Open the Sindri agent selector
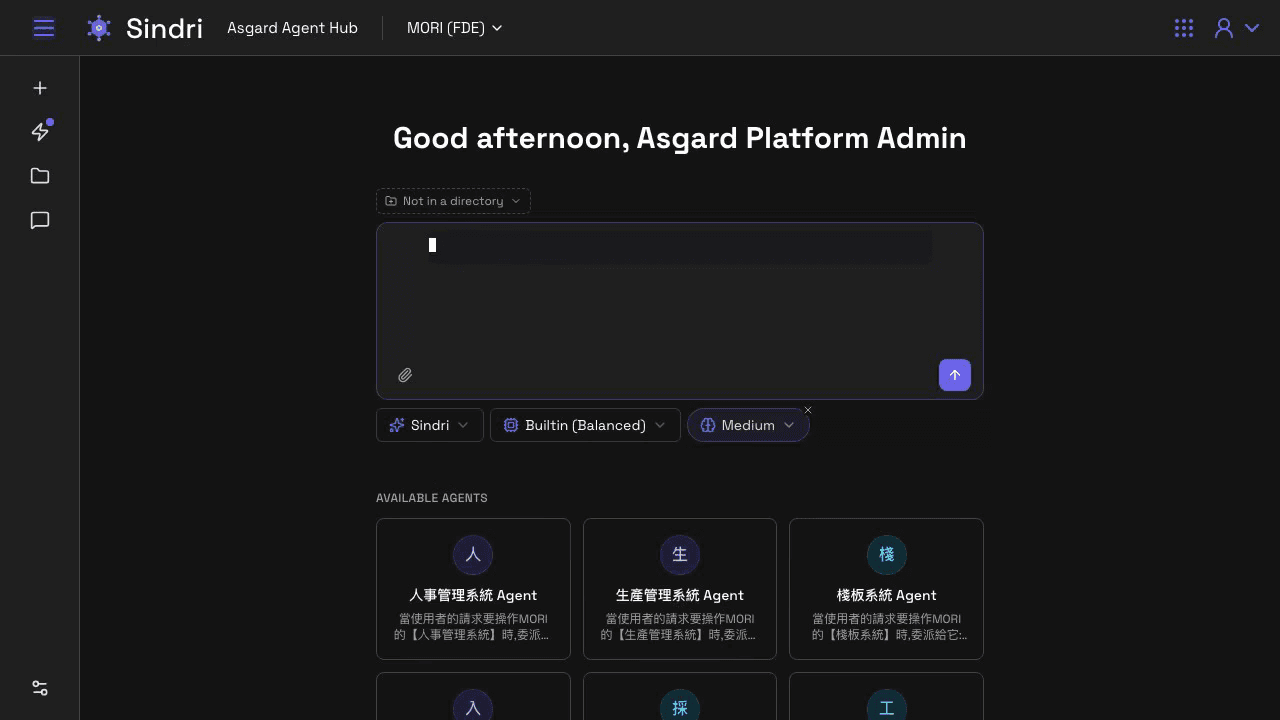 point(430,425)
